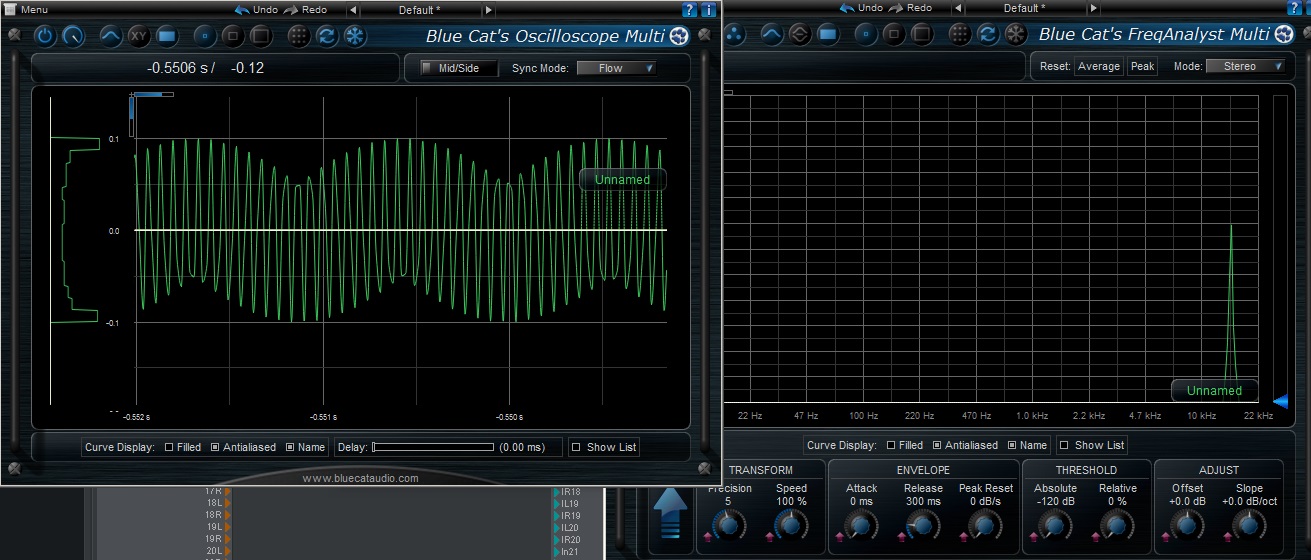Open the dotted grid icon in Oscilloscope toolbar
1311x560 pixels.
[298, 36]
